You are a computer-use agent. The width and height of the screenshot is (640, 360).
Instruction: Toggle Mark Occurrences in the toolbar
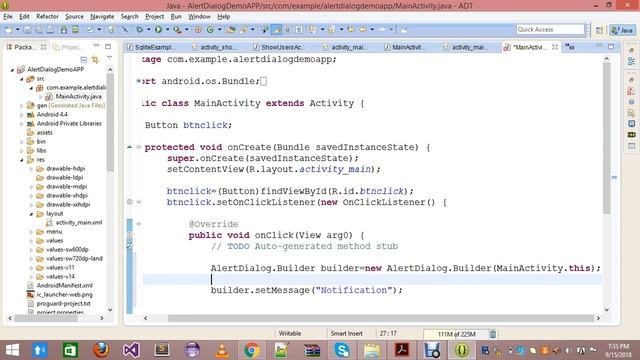pyautogui.click(x=276, y=30)
